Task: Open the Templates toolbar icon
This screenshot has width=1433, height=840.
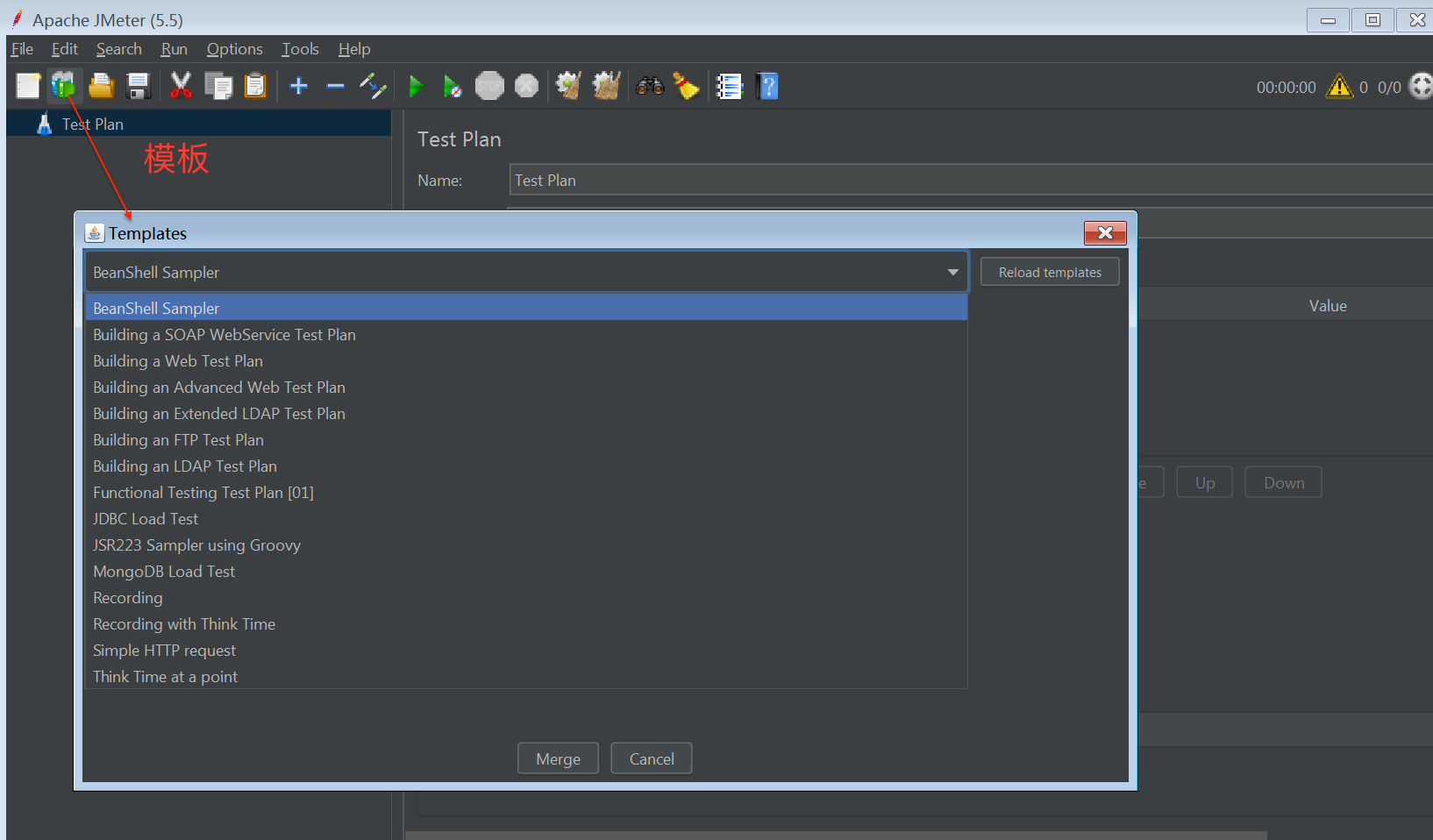Action: (64, 86)
